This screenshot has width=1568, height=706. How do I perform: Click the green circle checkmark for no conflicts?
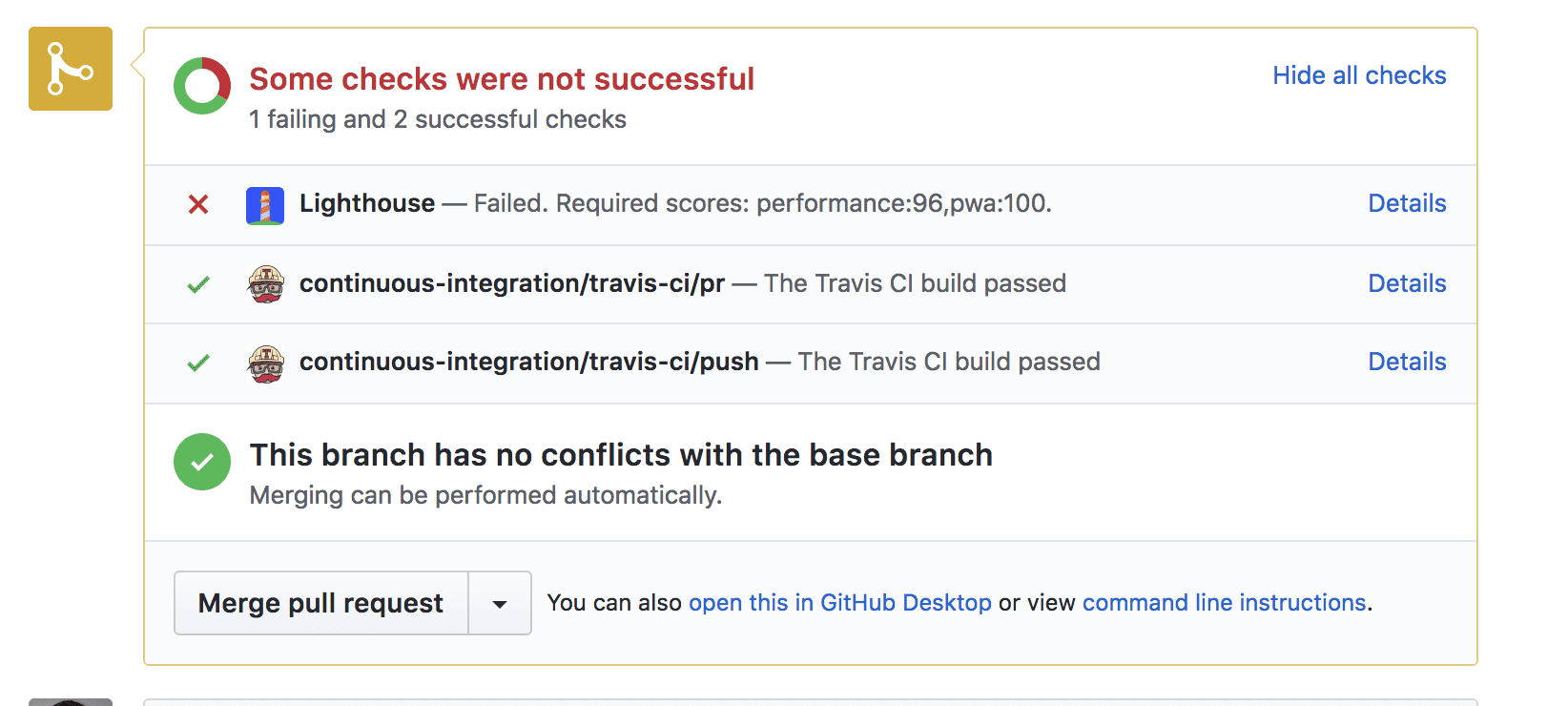(201, 462)
